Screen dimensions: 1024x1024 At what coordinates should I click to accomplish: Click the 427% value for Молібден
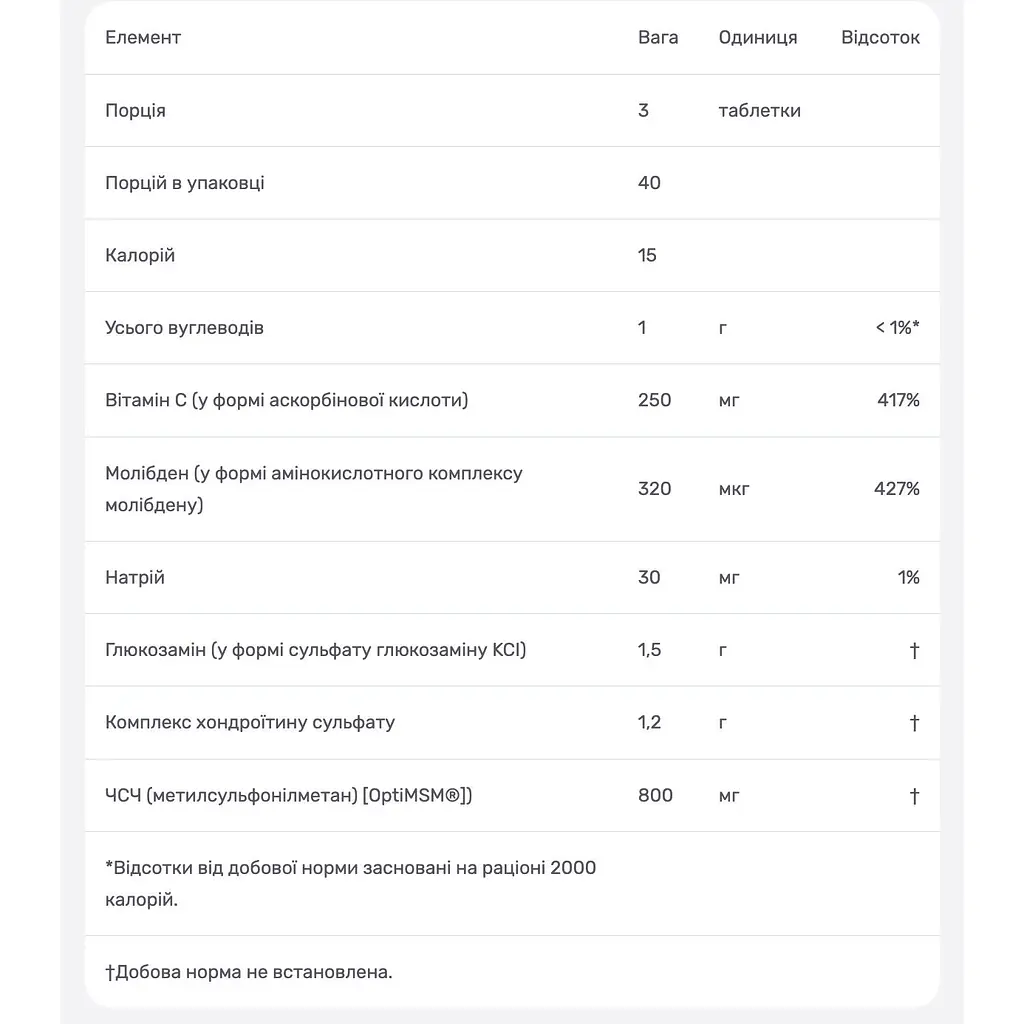pos(897,488)
